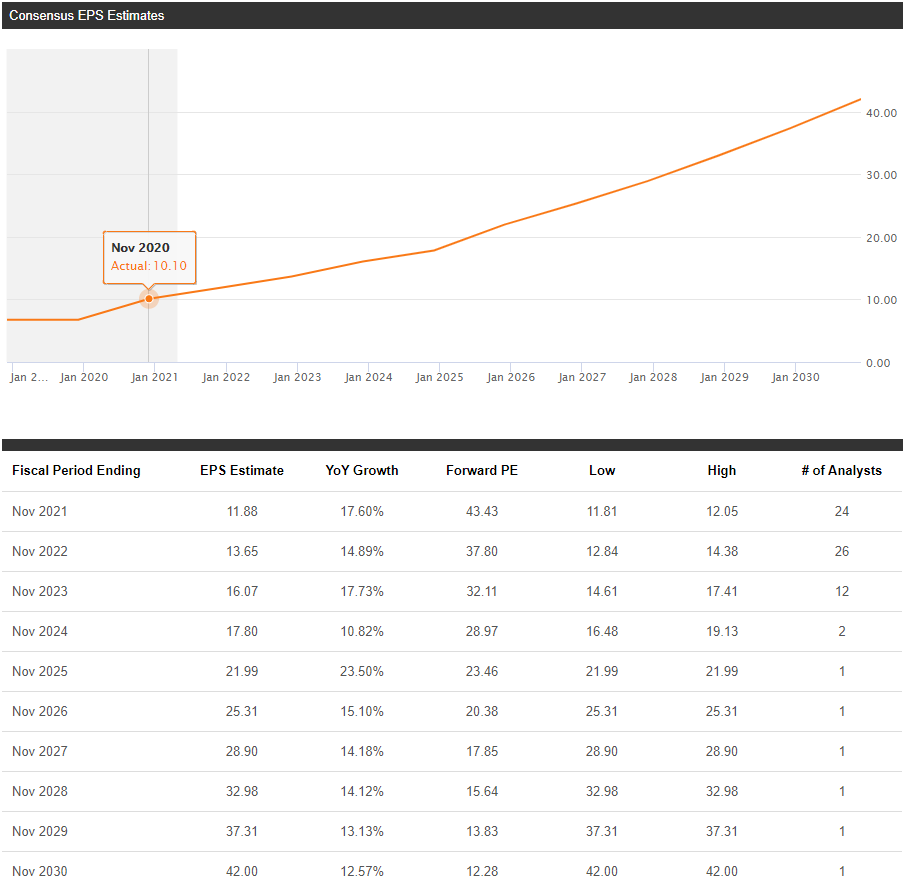The width and height of the screenshot is (907, 896).
Task: Click high estimate value 12.05
Action: pyautogui.click(x=722, y=511)
